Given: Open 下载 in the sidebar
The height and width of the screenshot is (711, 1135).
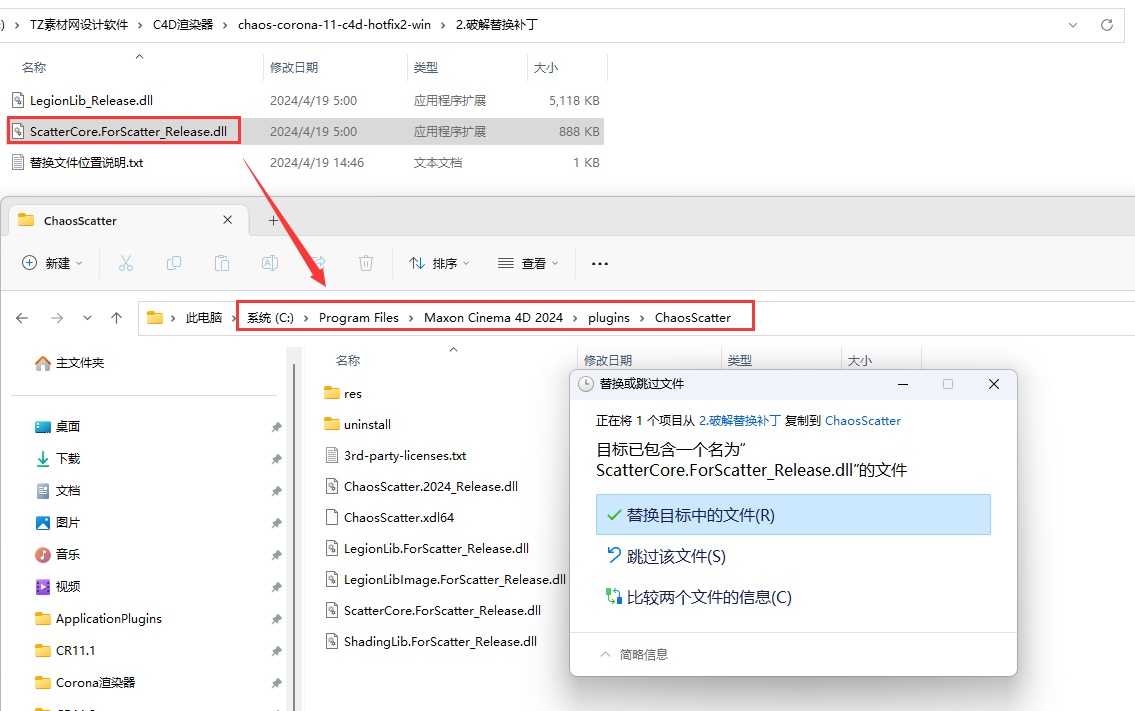Looking at the screenshot, I should (58, 458).
